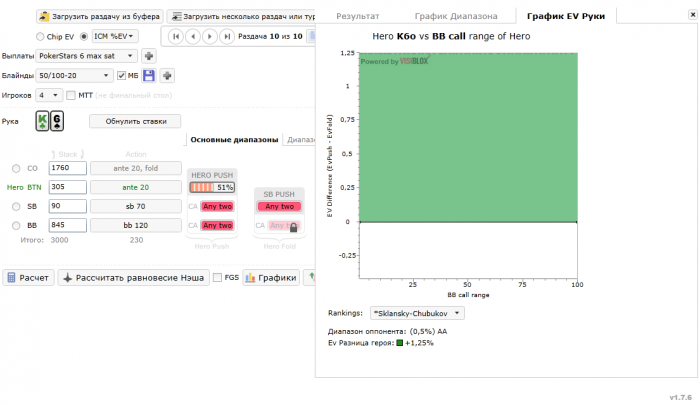700x405 pixels.
Task: Add a new payout structure plus icon
Action: [149, 56]
